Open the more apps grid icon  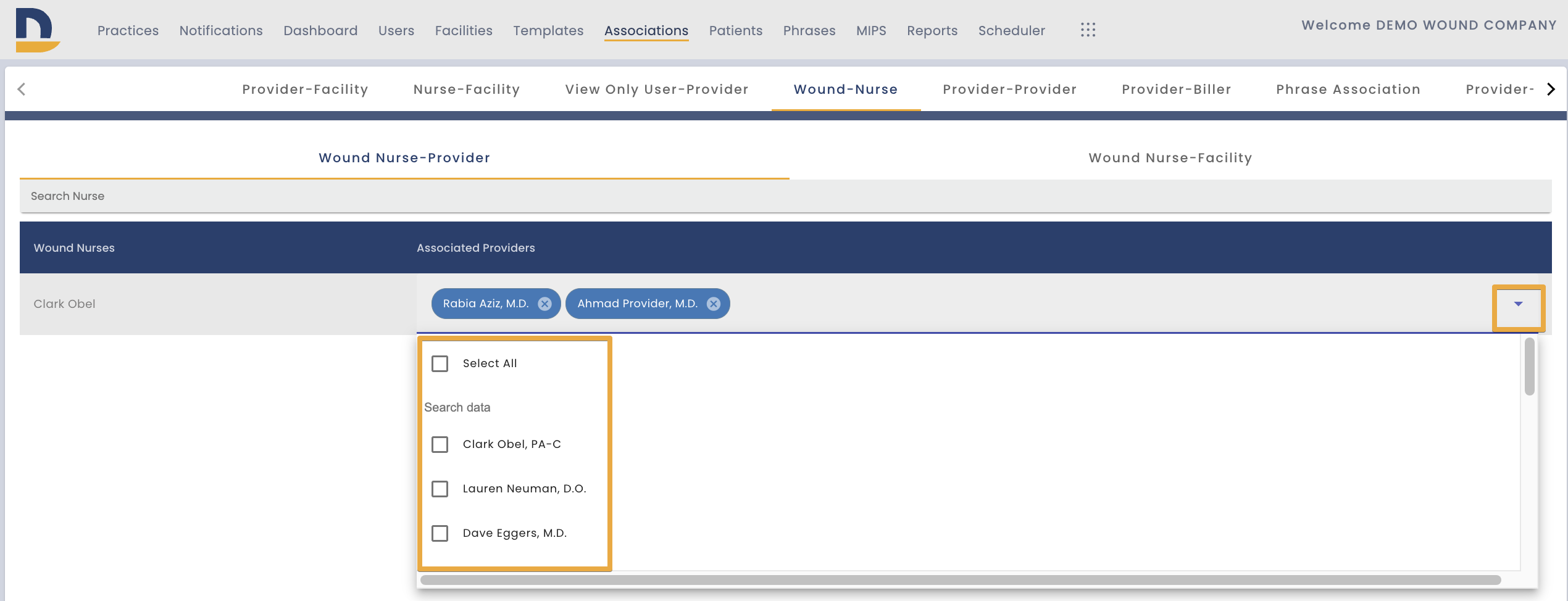pos(1088,30)
